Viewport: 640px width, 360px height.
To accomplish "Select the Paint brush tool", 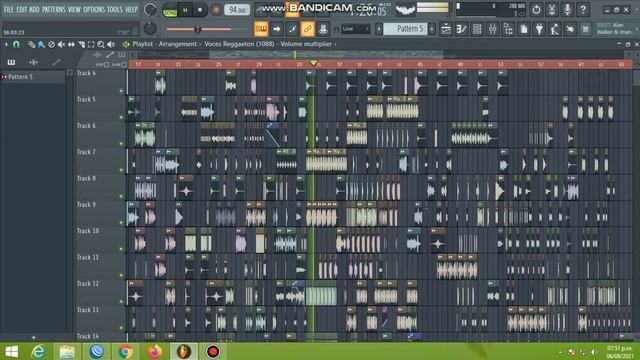I will pos(41,44).
